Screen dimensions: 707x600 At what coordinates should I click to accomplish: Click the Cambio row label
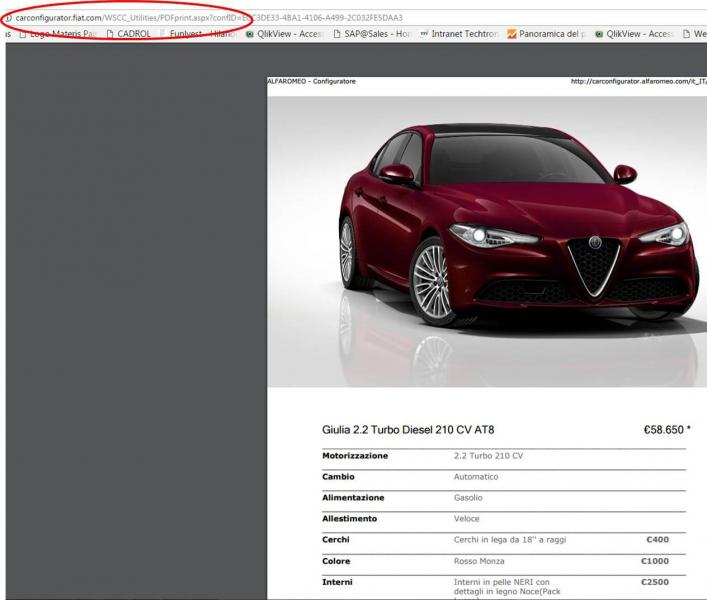338,477
